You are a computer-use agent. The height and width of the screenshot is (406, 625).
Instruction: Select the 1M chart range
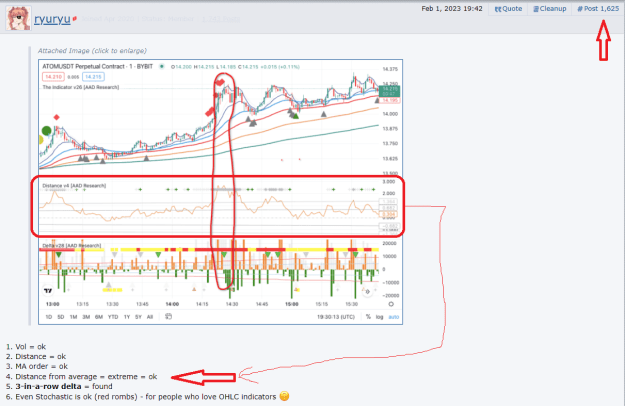coord(73,317)
